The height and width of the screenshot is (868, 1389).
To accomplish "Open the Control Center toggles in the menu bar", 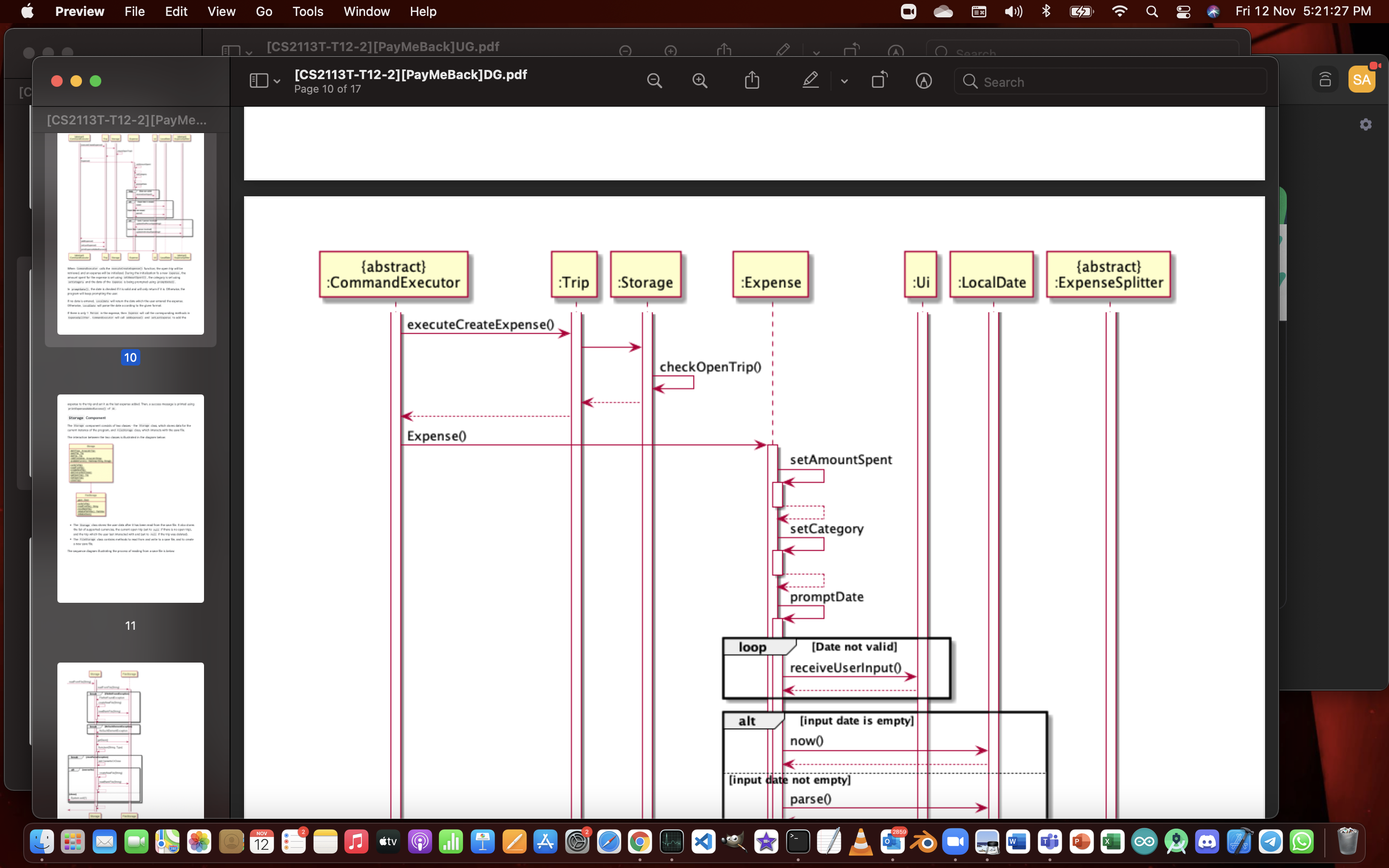I will point(1183,12).
